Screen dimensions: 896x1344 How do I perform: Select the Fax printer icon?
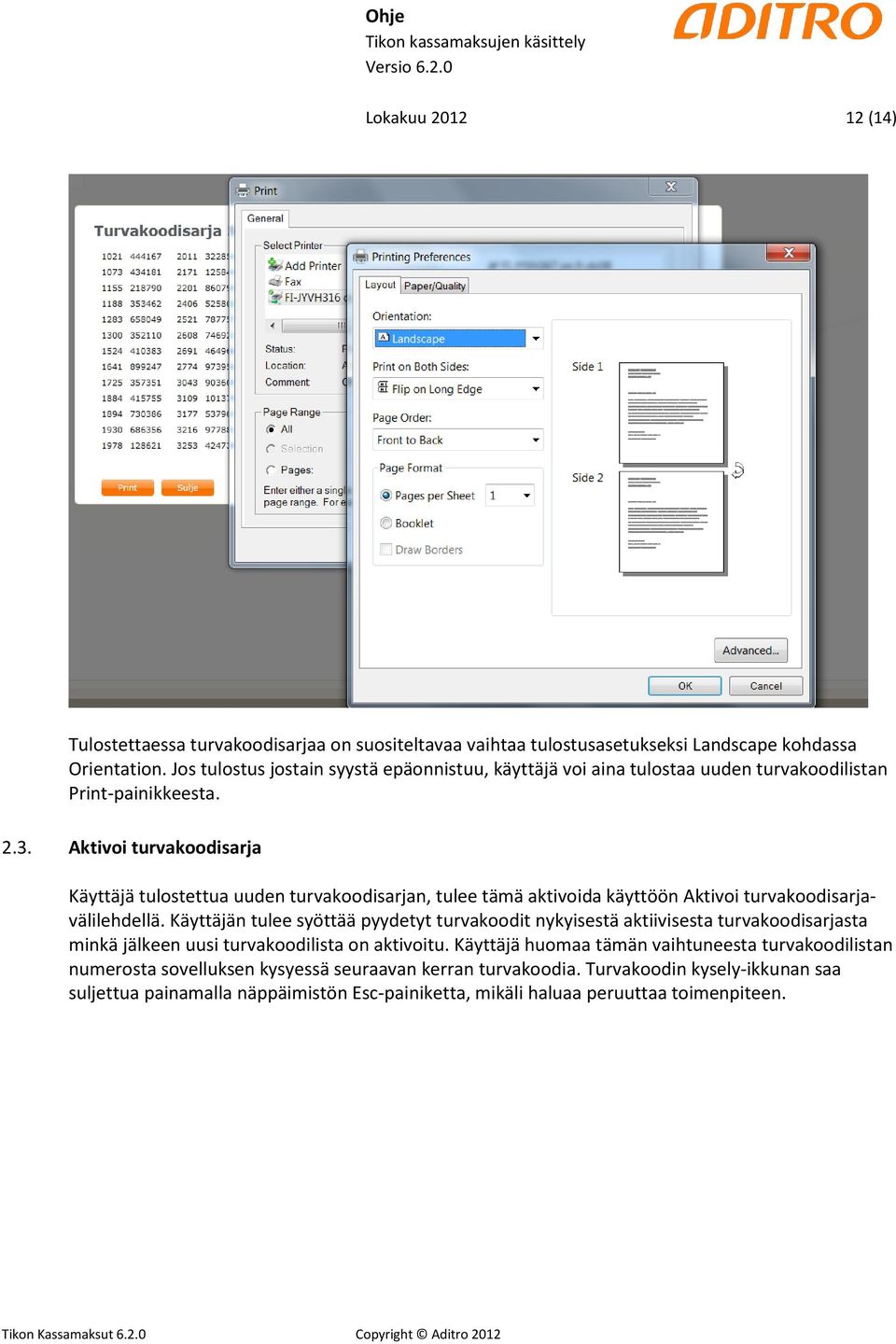(x=275, y=281)
